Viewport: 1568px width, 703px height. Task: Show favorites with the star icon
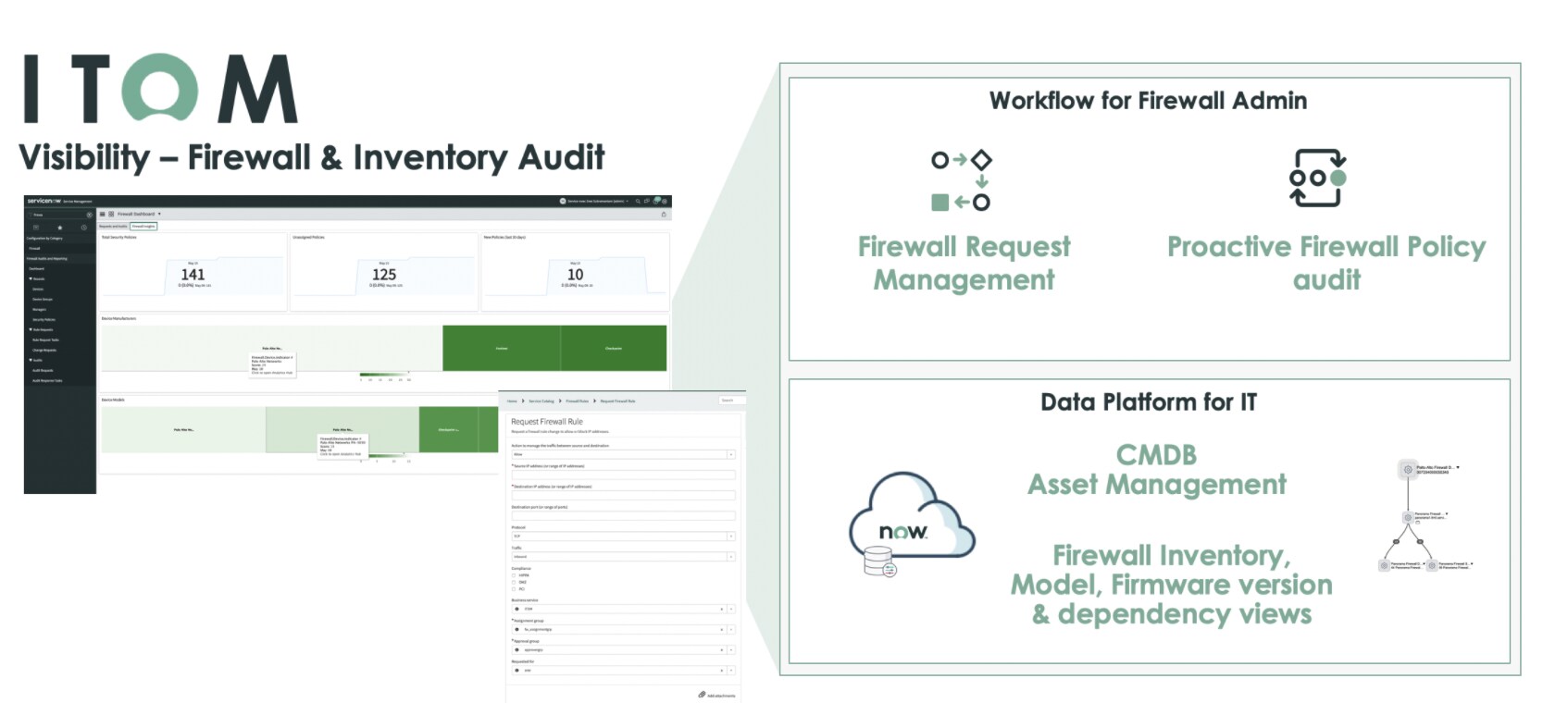60,227
